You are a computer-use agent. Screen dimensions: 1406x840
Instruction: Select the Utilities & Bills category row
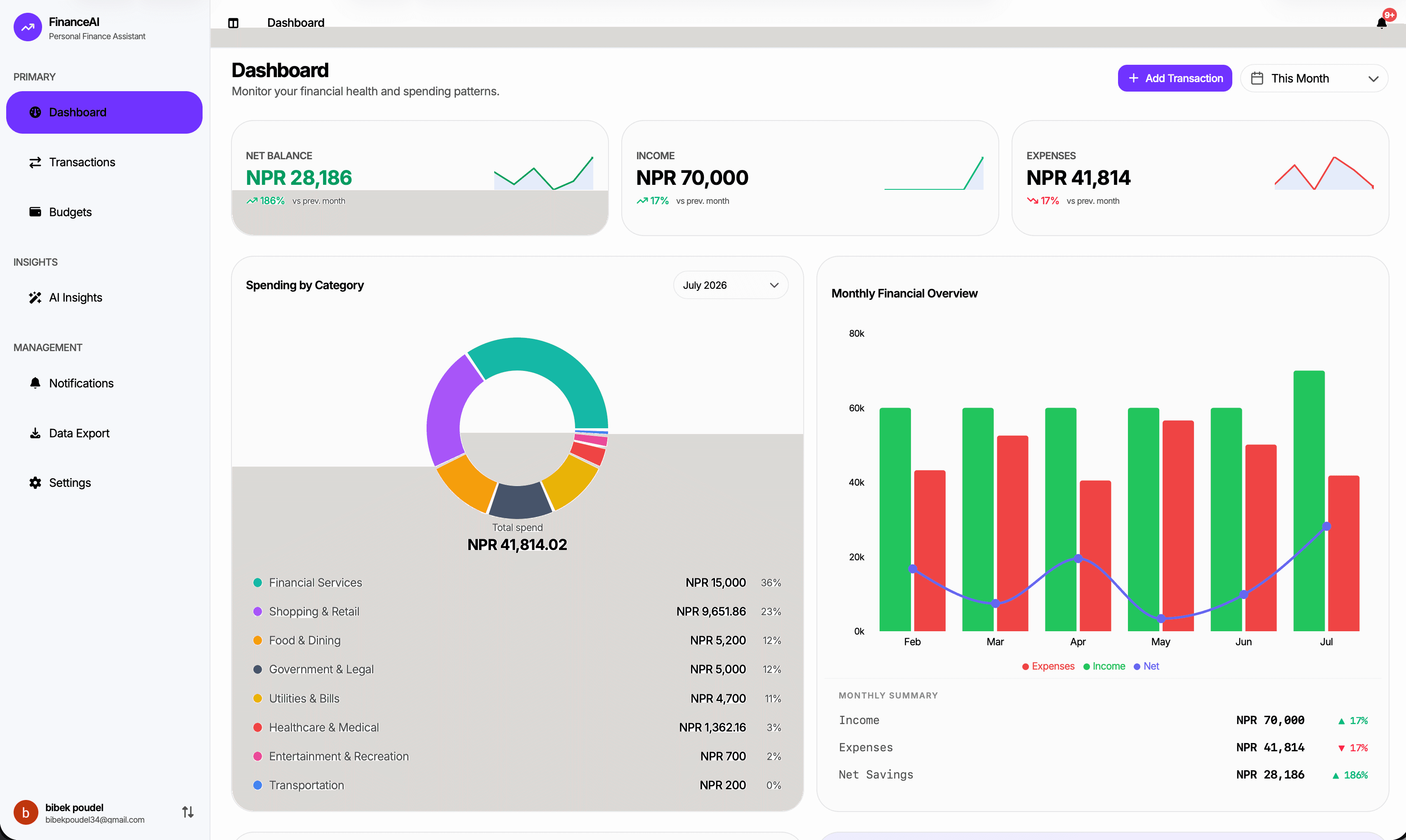pyautogui.click(x=517, y=698)
